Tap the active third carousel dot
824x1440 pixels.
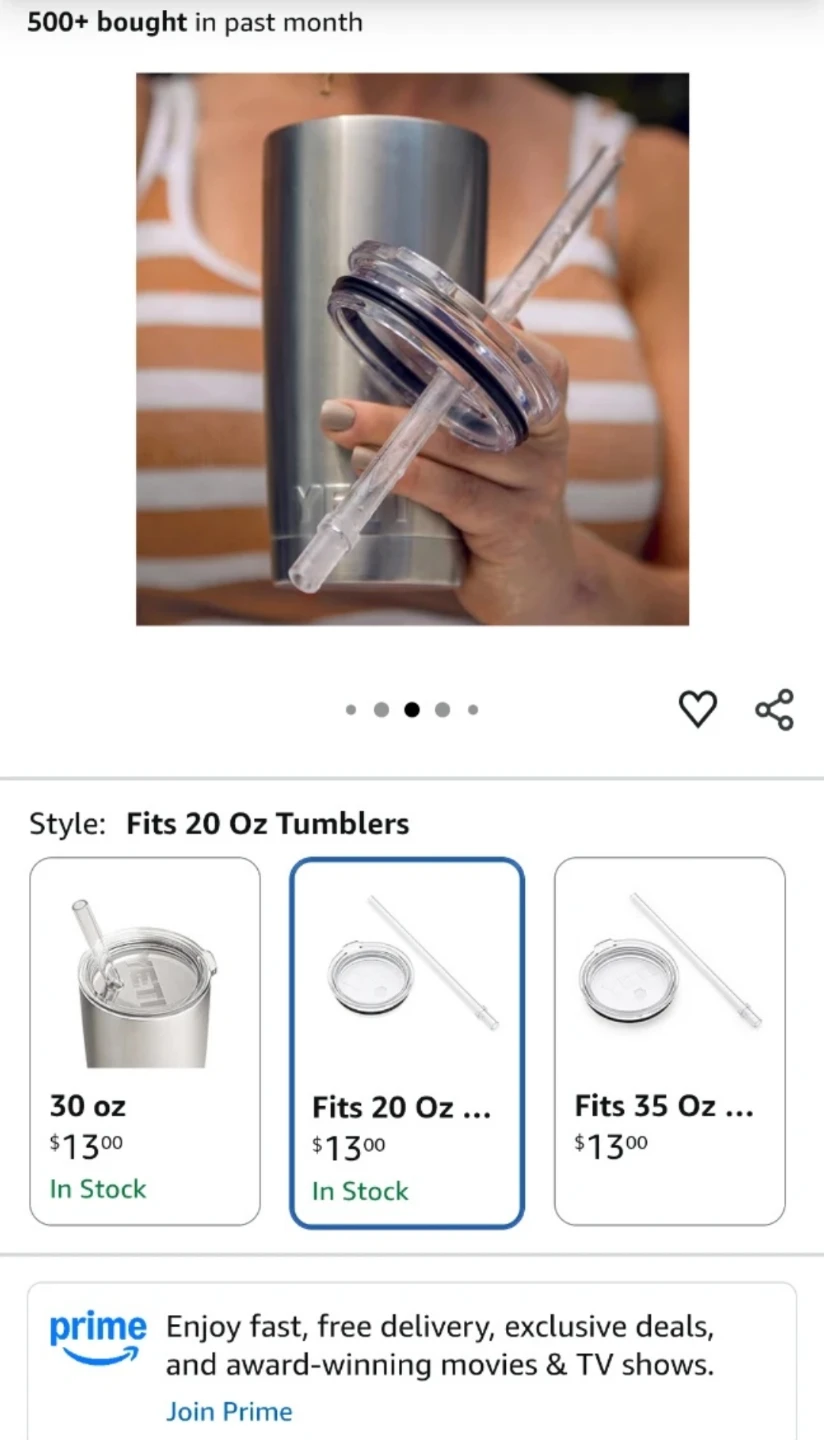pos(411,710)
